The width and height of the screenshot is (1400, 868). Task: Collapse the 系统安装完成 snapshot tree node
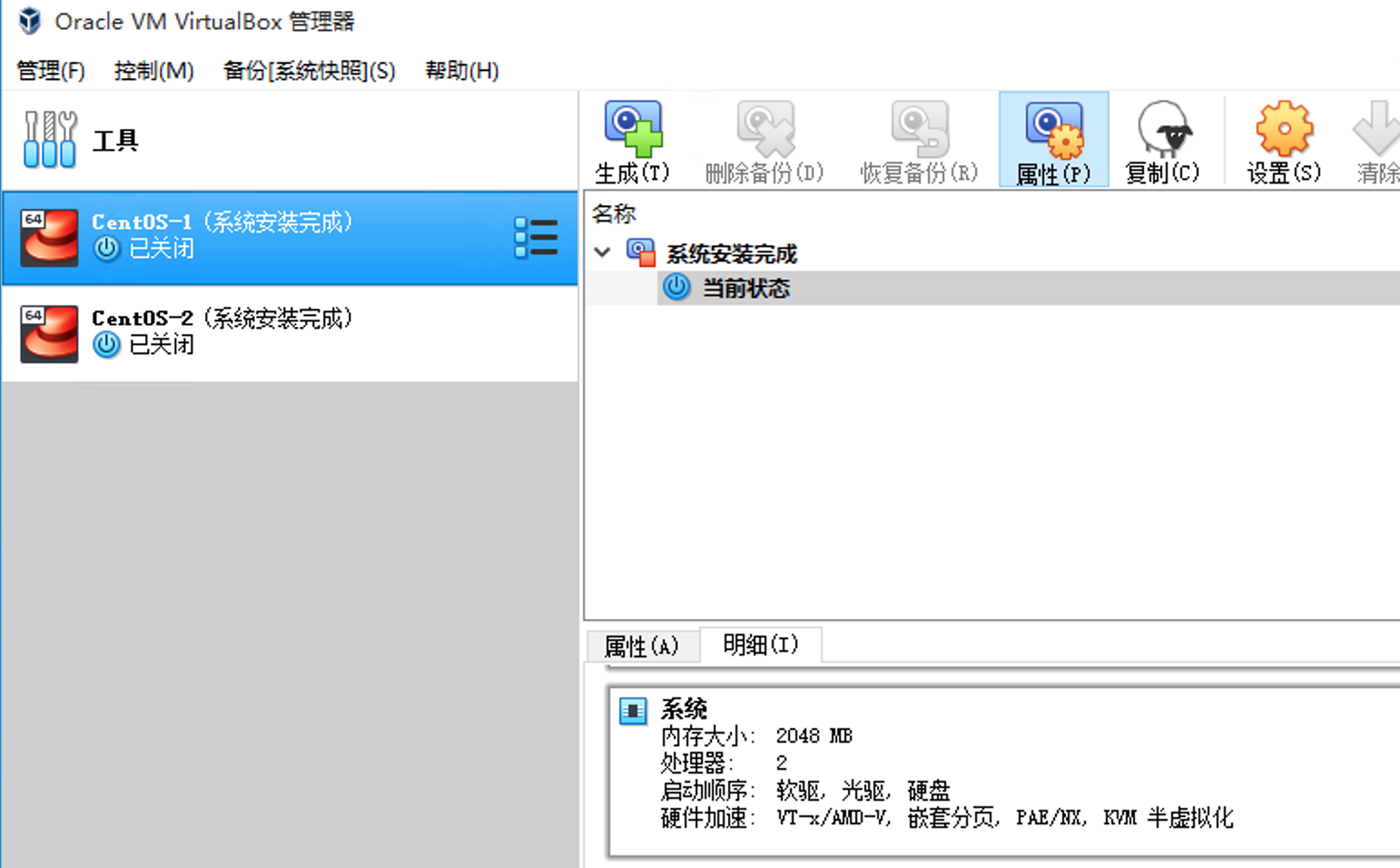(x=603, y=252)
